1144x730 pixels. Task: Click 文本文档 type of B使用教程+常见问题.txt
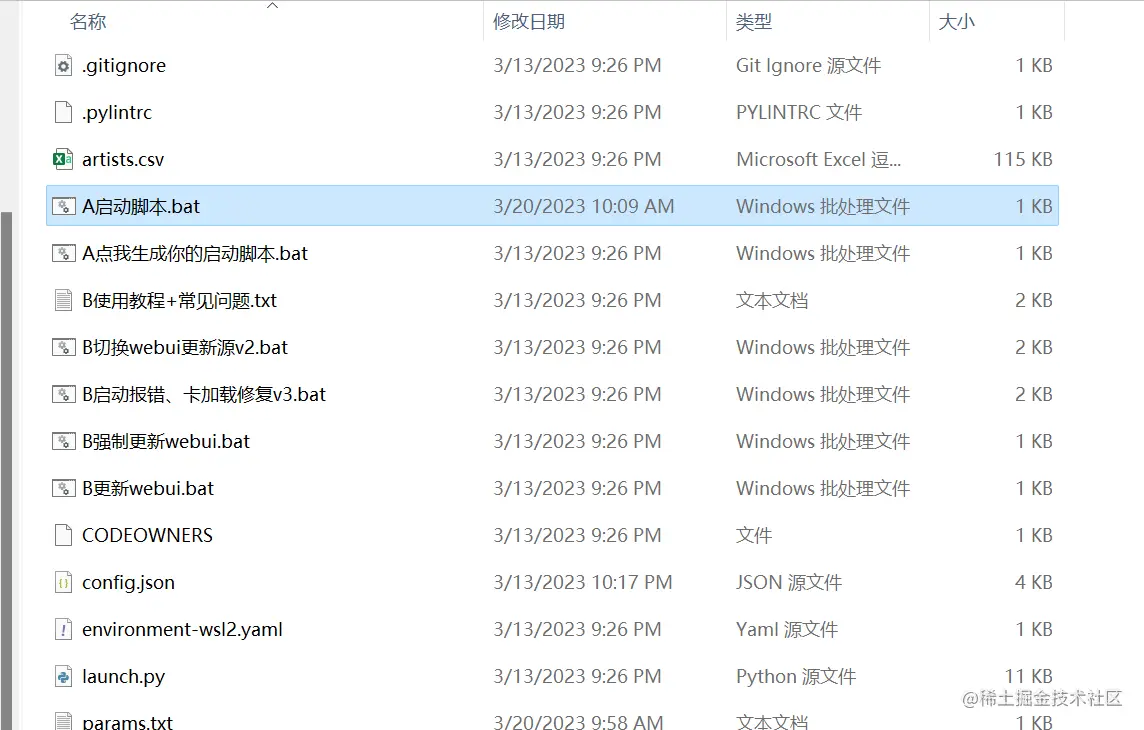pos(772,300)
